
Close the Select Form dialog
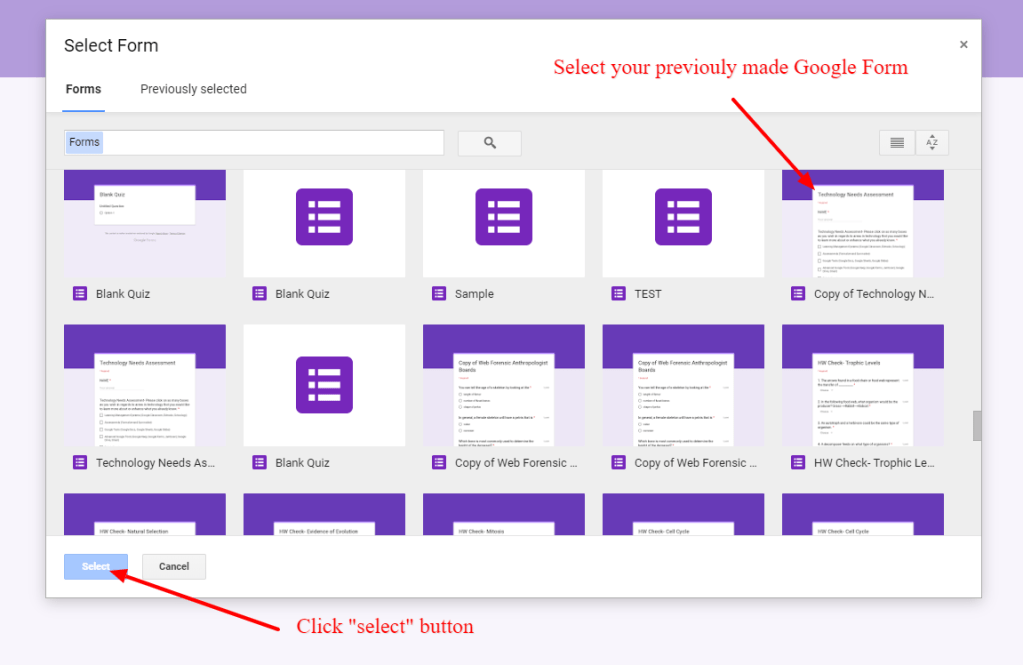pos(963,45)
